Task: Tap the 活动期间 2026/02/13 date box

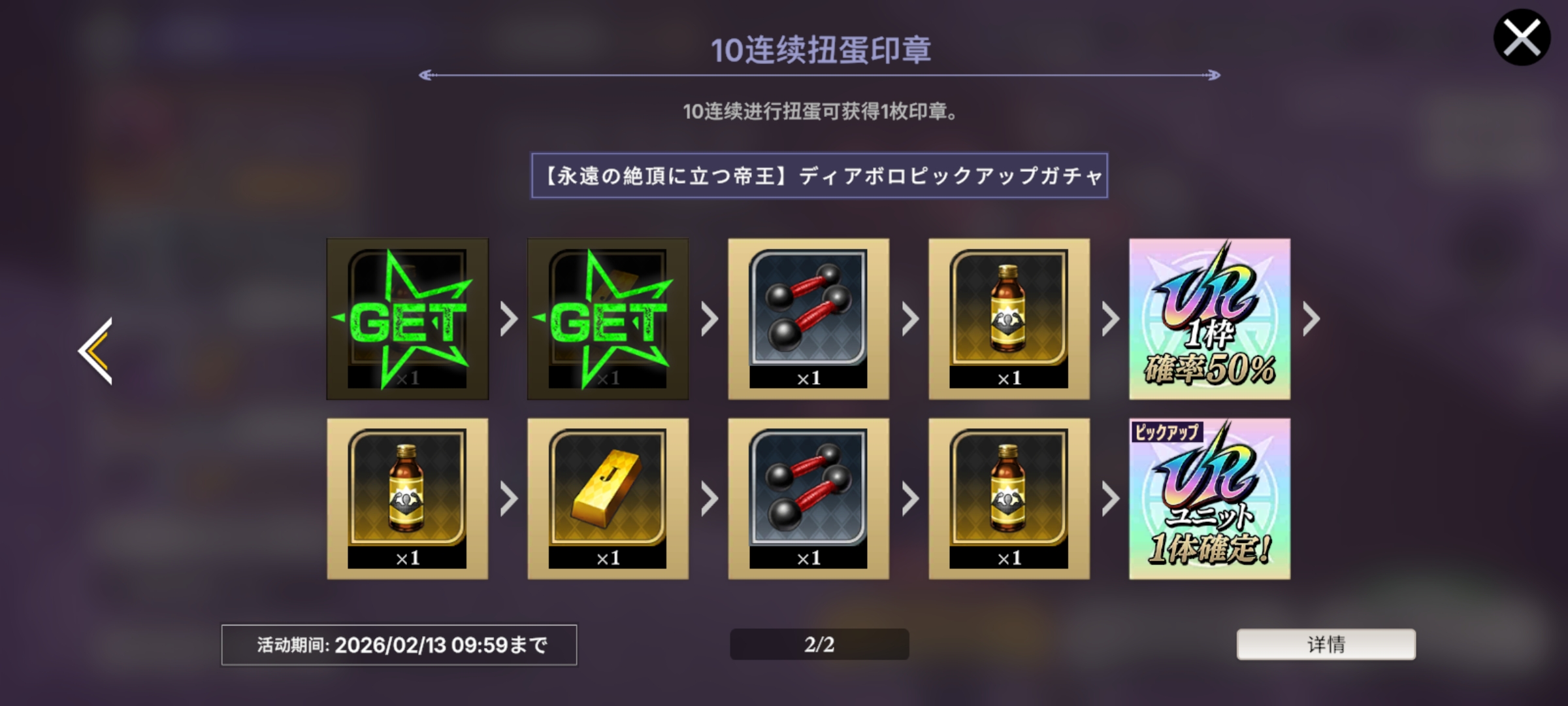Action: tap(399, 645)
